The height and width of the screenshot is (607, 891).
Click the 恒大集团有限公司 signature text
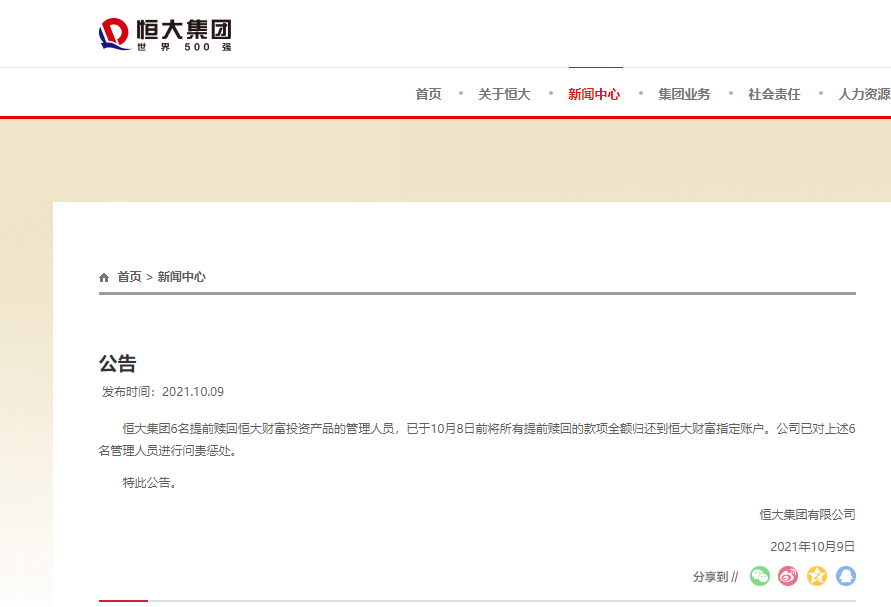coord(807,515)
